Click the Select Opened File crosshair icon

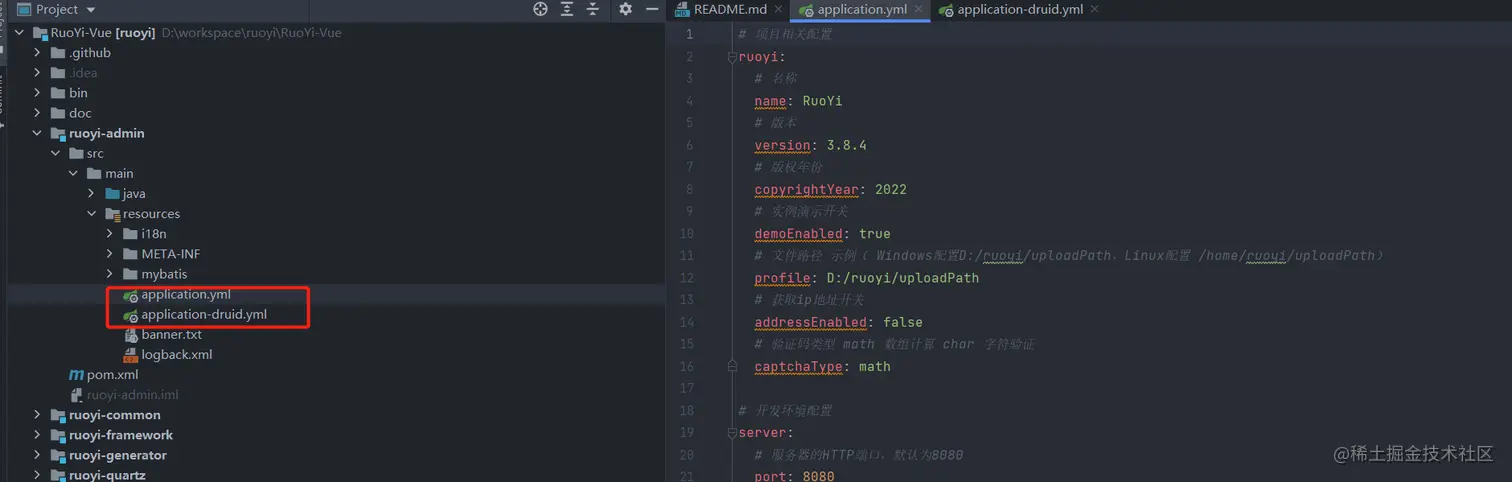(541, 9)
